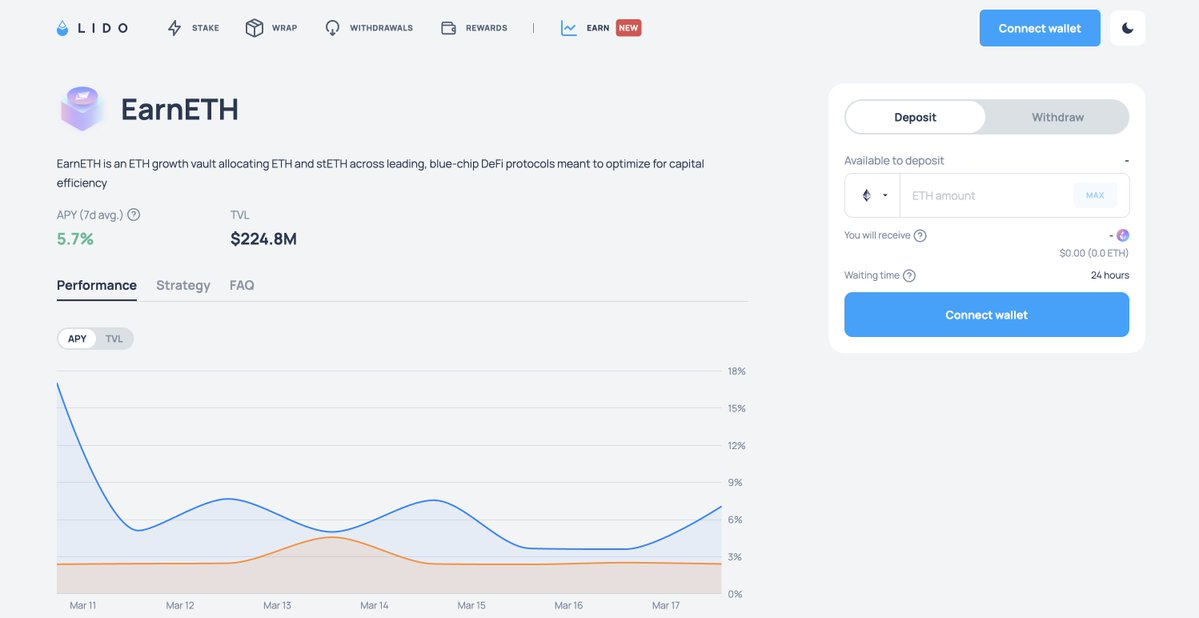Click the '24 hours' waiting time value
Screen dimensions: 1199x618
point(1110,275)
